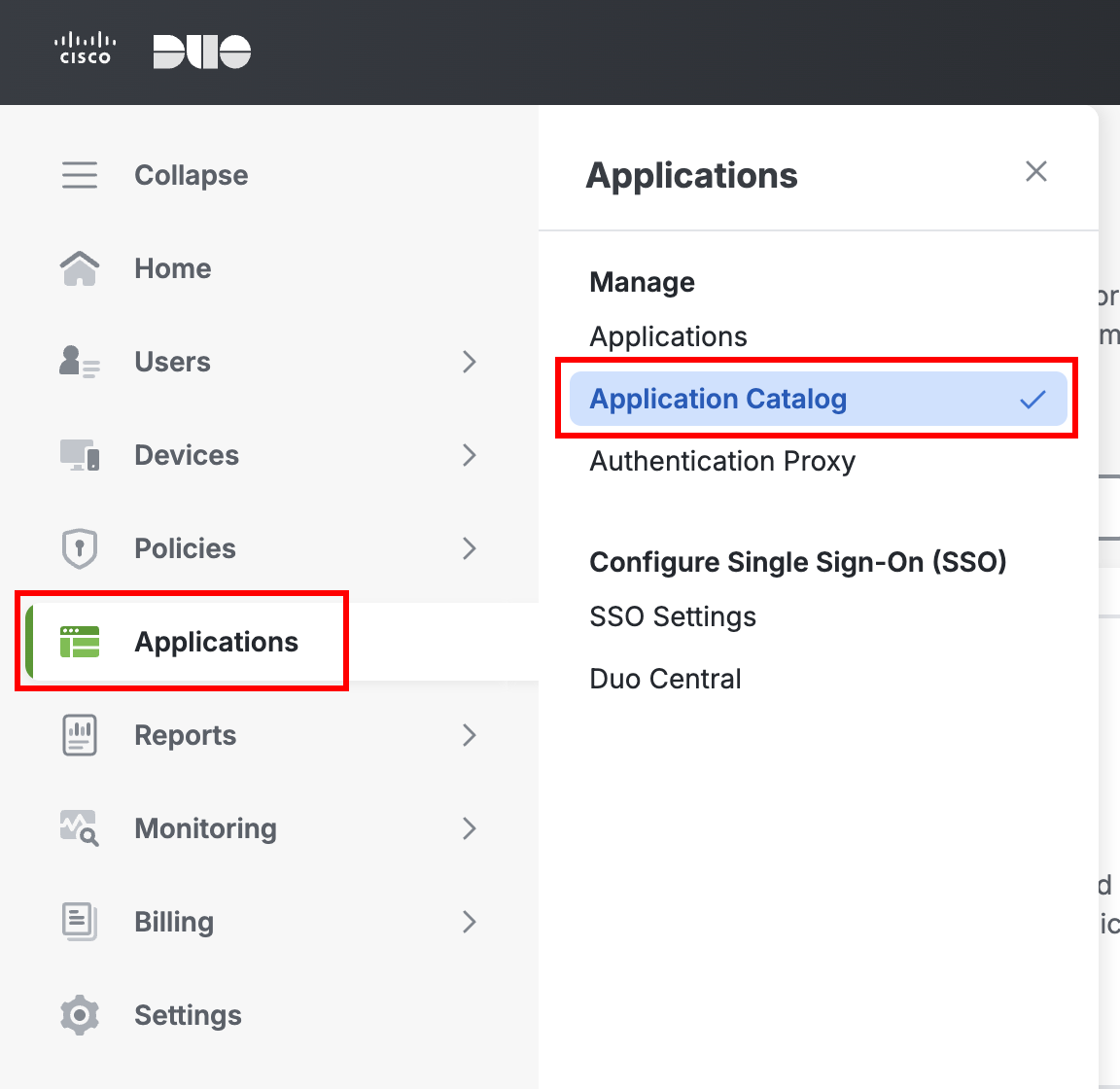The image size is (1120, 1089).
Task: Open the Policies menu label
Action: 185,548
